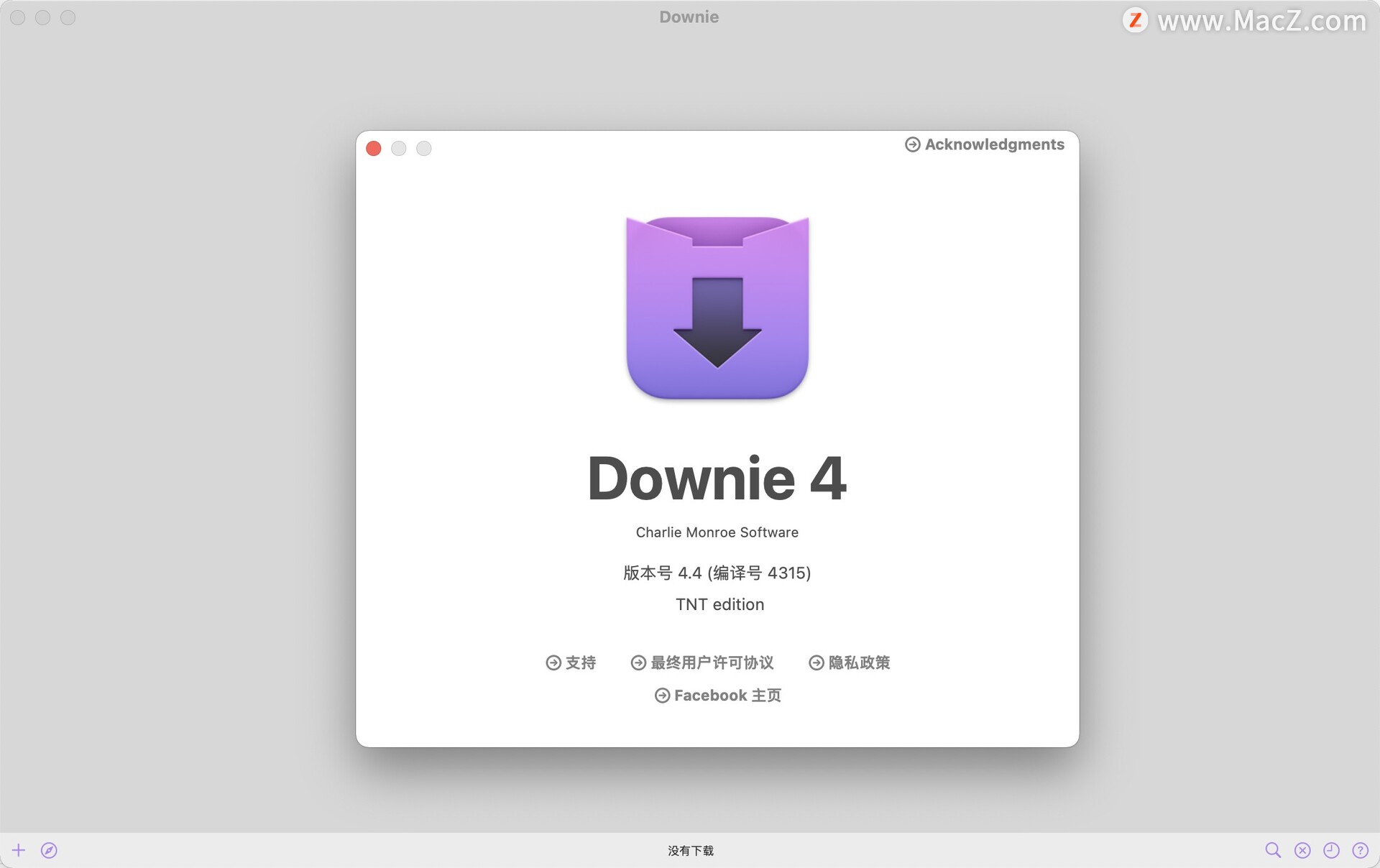The height and width of the screenshot is (868, 1380).
Task: Open the 隐私政策 privacy policy link
Action: [850, 662]
